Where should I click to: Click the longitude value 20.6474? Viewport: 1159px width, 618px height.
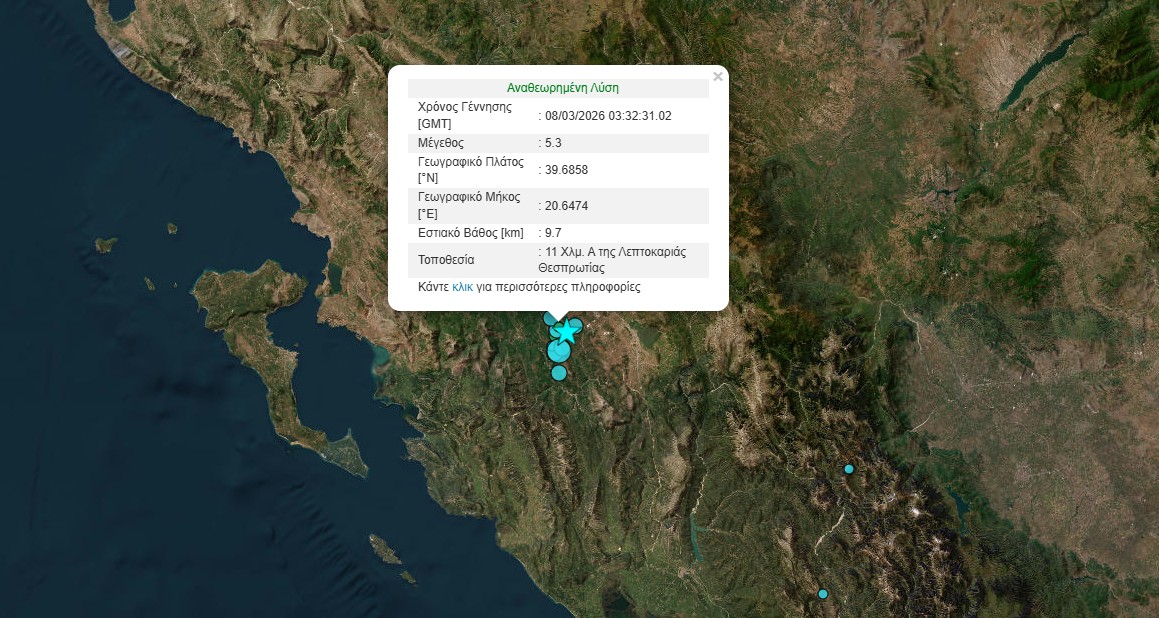point(566,206)
